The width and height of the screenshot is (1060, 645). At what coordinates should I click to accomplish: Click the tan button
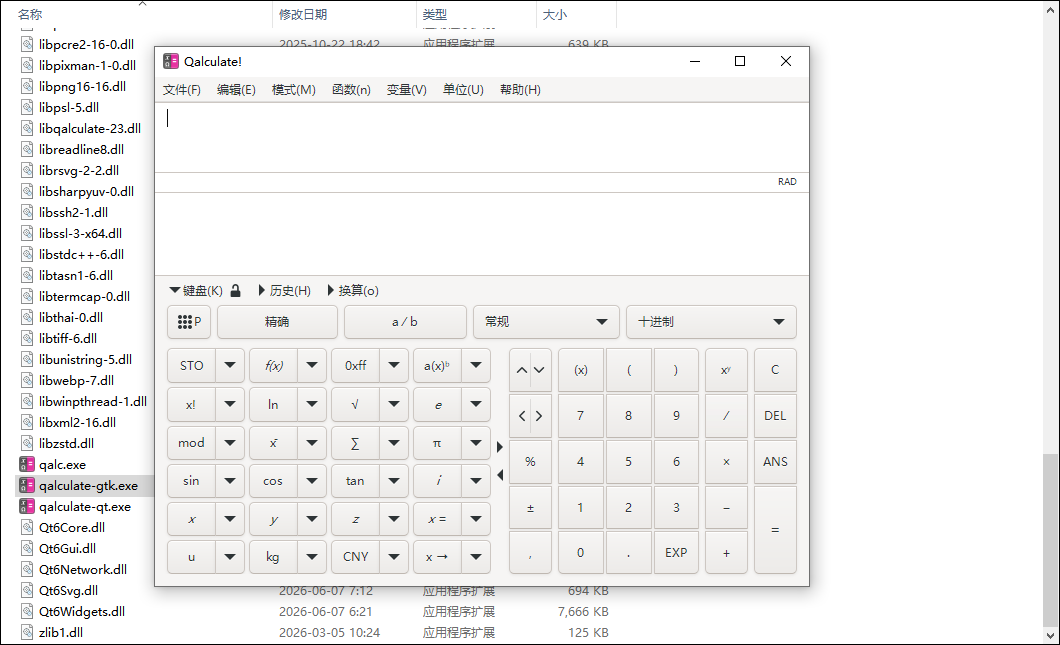point(356,481)
